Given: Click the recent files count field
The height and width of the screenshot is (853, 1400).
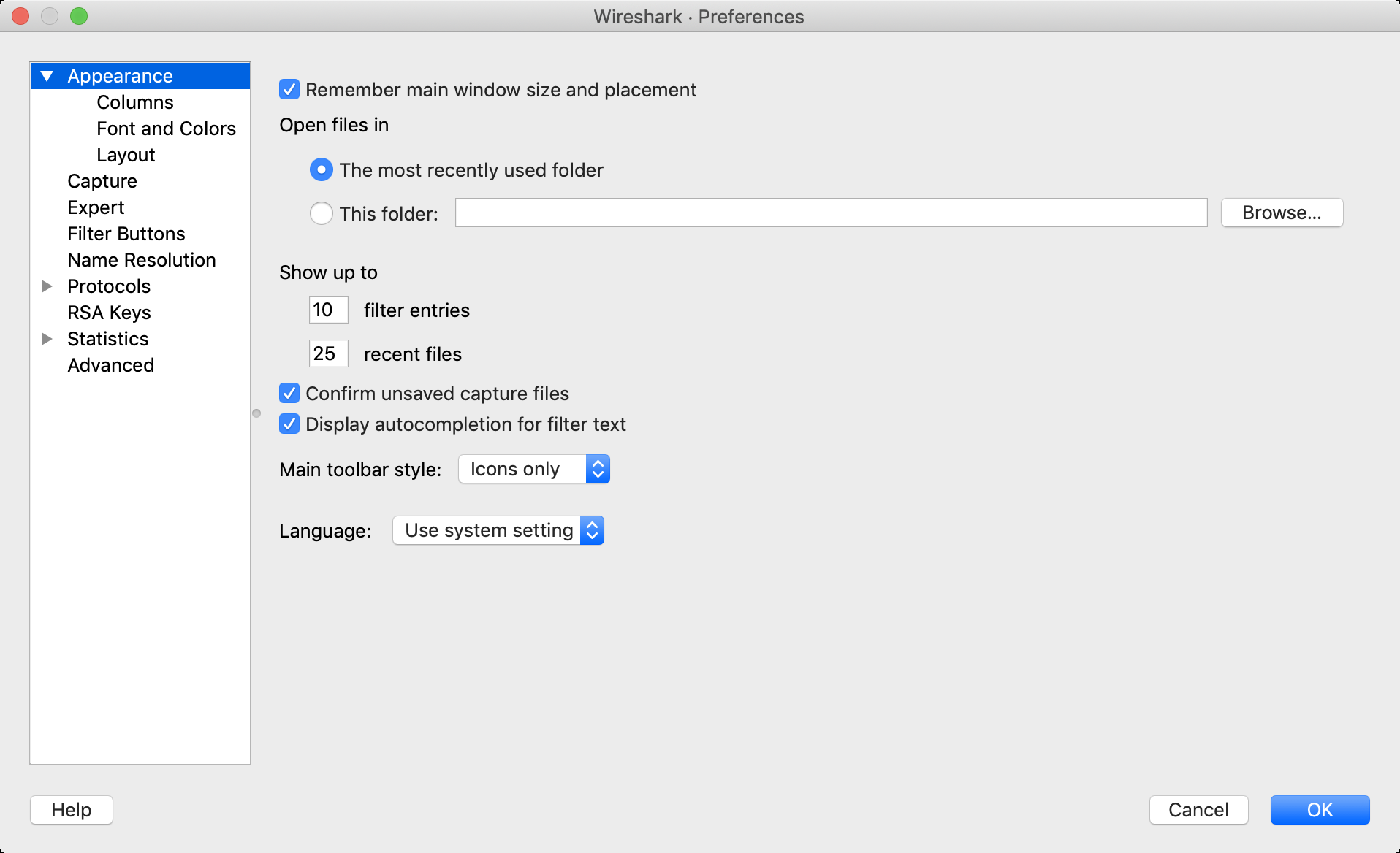Looking at the screenshot, I should 329,353.
